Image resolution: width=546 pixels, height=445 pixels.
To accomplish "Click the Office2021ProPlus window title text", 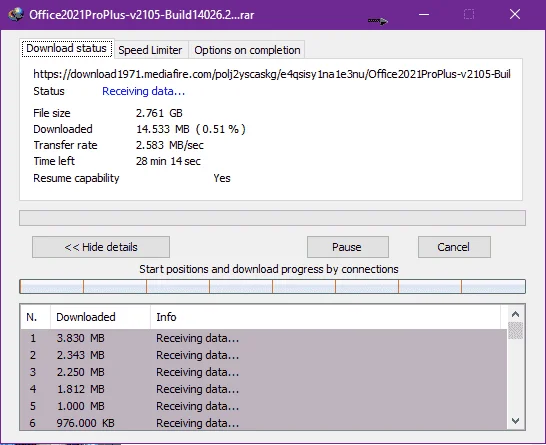I will coord(142,15).
